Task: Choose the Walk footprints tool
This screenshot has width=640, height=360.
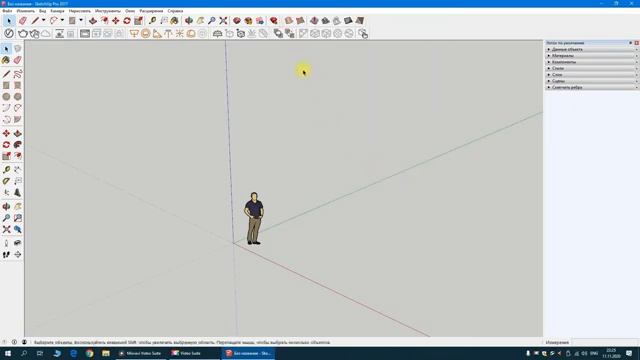Action: point(6,255)
